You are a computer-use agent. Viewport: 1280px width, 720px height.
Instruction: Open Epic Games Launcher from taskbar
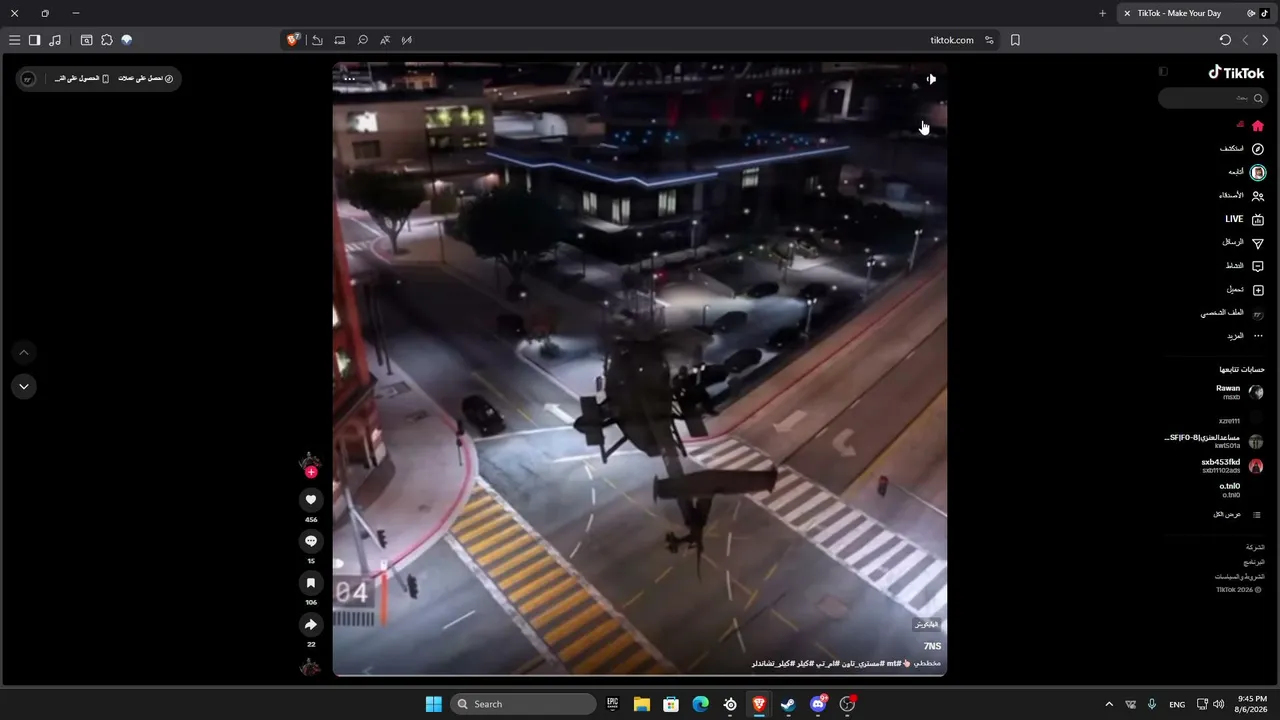pos(612,704)
